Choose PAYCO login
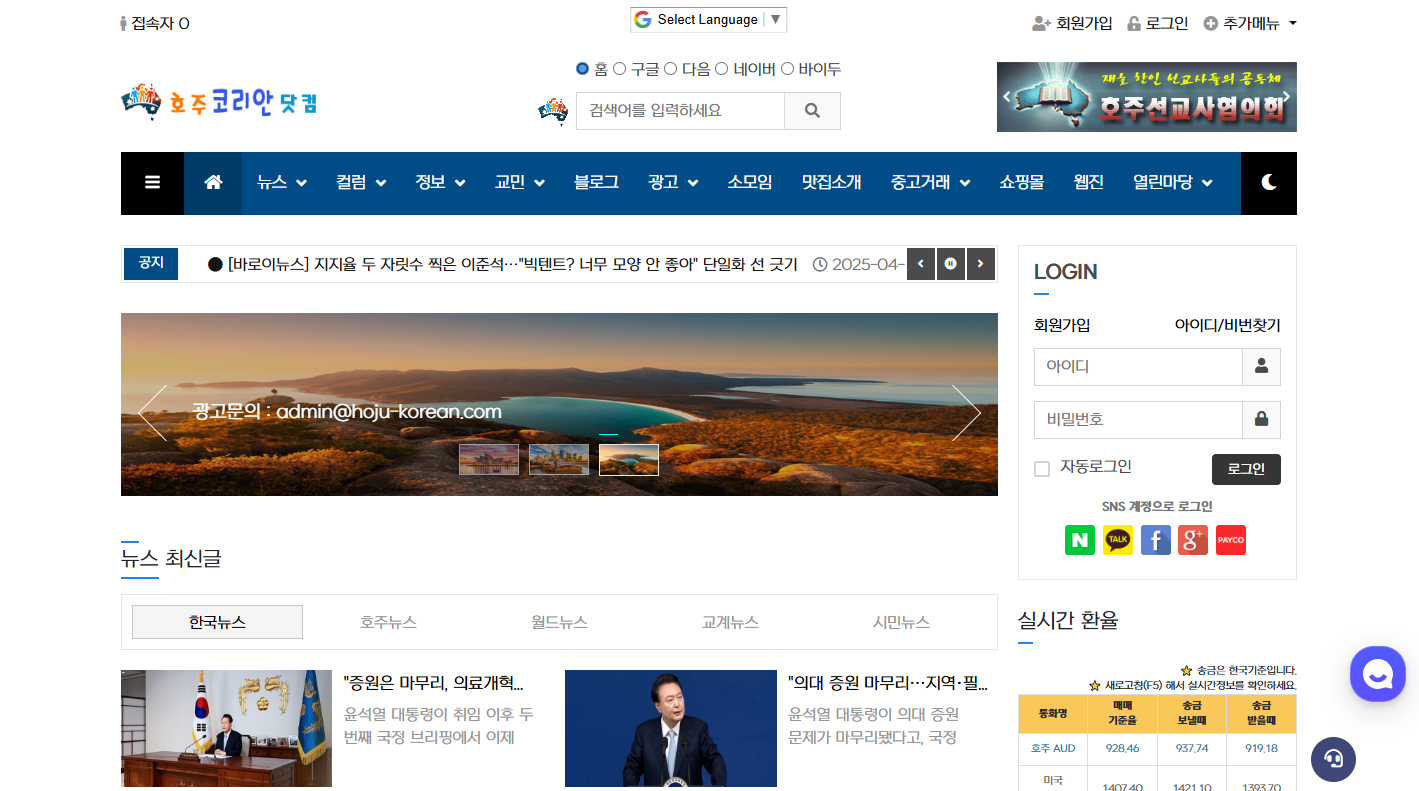The height and width of the screenshot is (791, 1419). pos(1231,540)
